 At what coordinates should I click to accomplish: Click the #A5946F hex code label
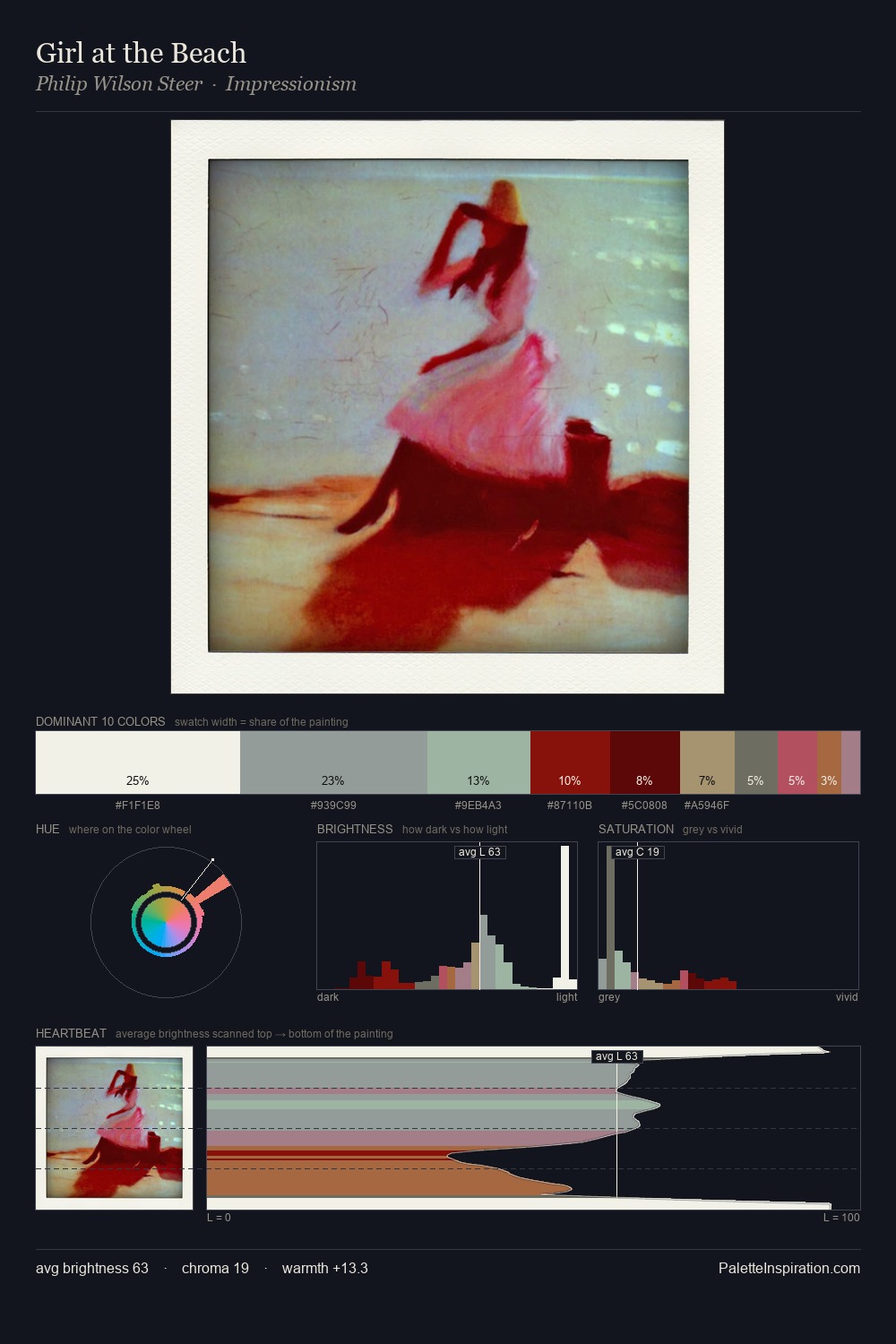click(707, 806)
